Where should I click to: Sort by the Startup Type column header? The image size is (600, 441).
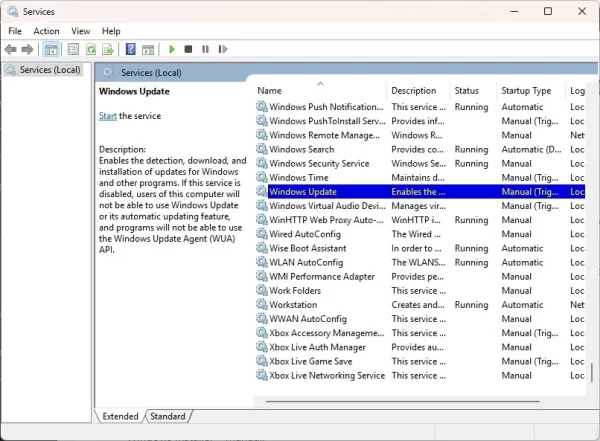click(x=531, y=90)
